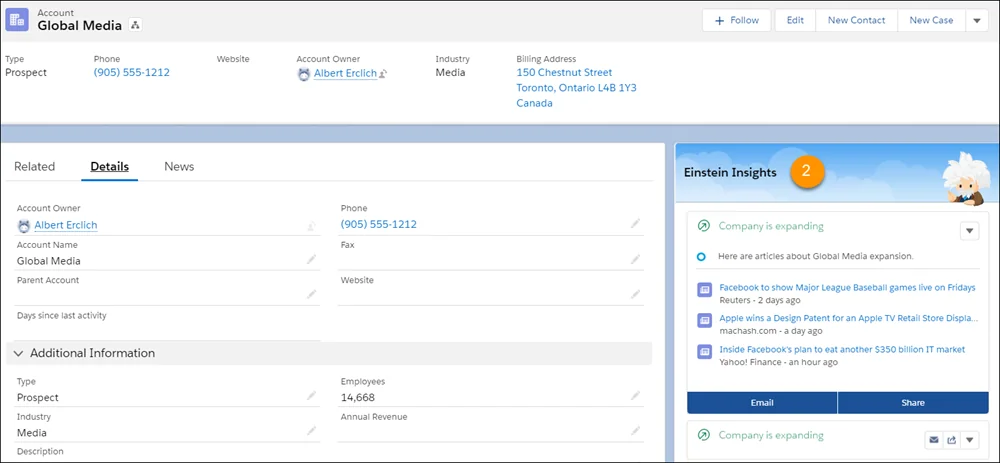
Task: Open dropdown on second Company is expanding card
Action: [969, 439]
